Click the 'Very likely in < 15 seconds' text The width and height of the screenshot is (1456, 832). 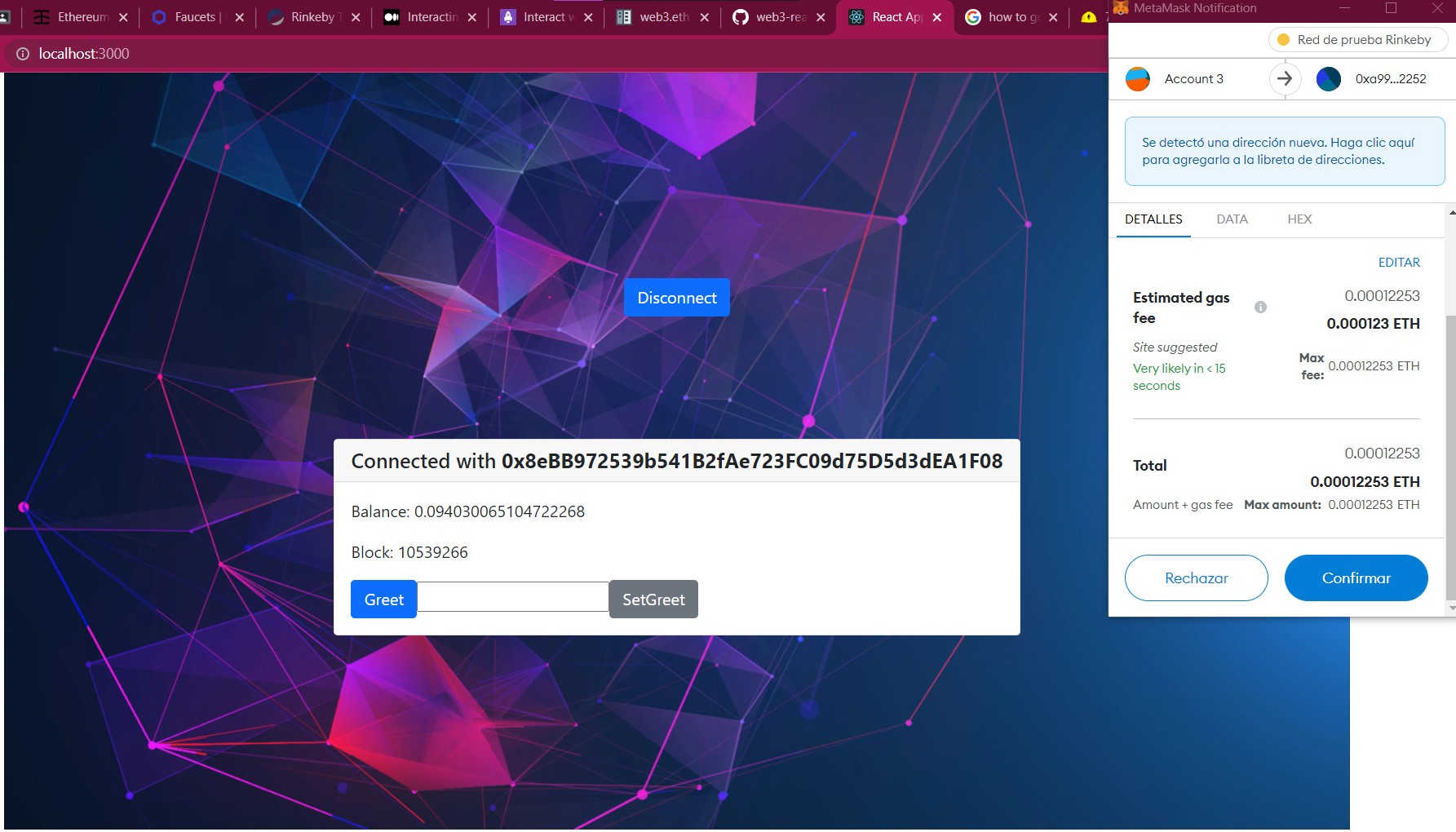click(x=1179, y=377)
